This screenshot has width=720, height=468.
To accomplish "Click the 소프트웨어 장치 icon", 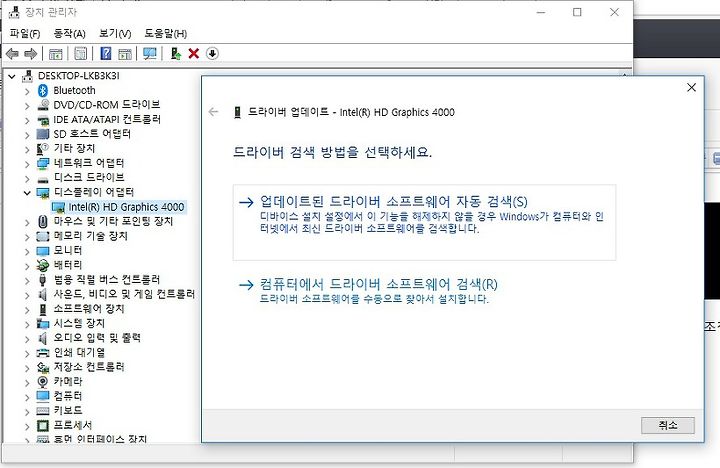I will (43, 309).
